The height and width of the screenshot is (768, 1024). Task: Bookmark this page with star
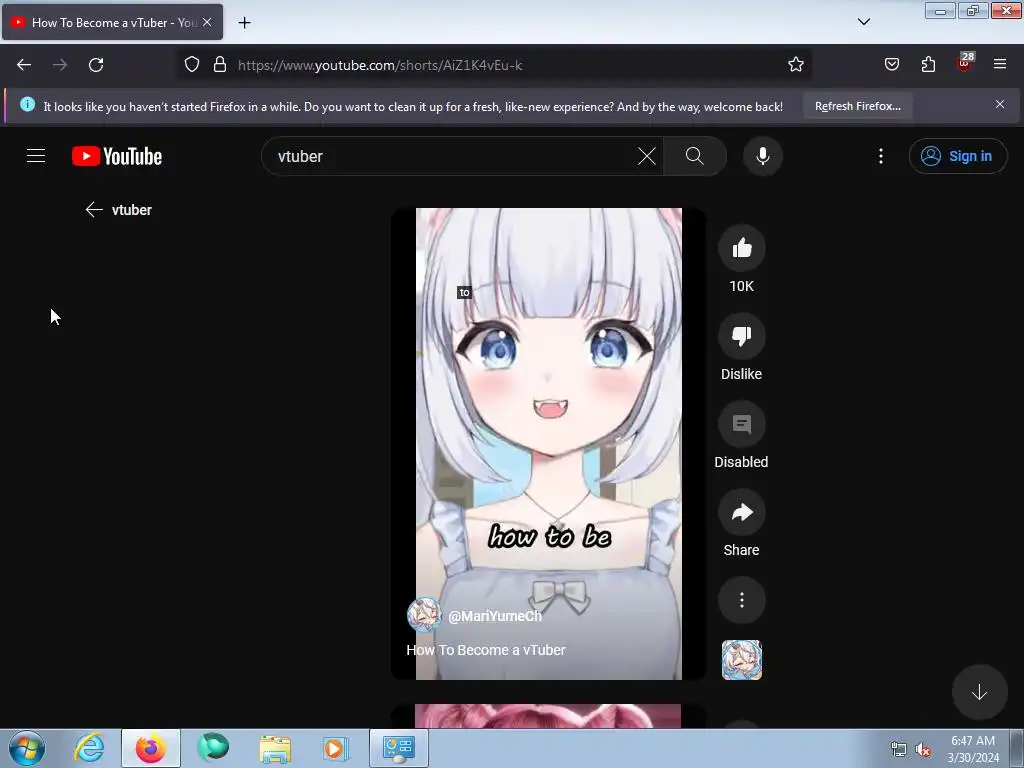(x=795, y=65)
